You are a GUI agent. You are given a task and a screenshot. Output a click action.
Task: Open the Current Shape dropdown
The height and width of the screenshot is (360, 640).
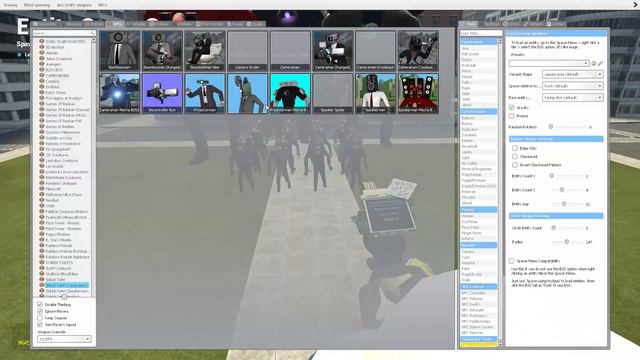click(572, 74)
